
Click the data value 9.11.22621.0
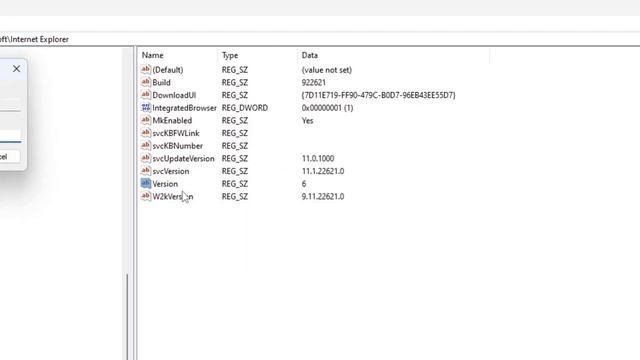323,196
